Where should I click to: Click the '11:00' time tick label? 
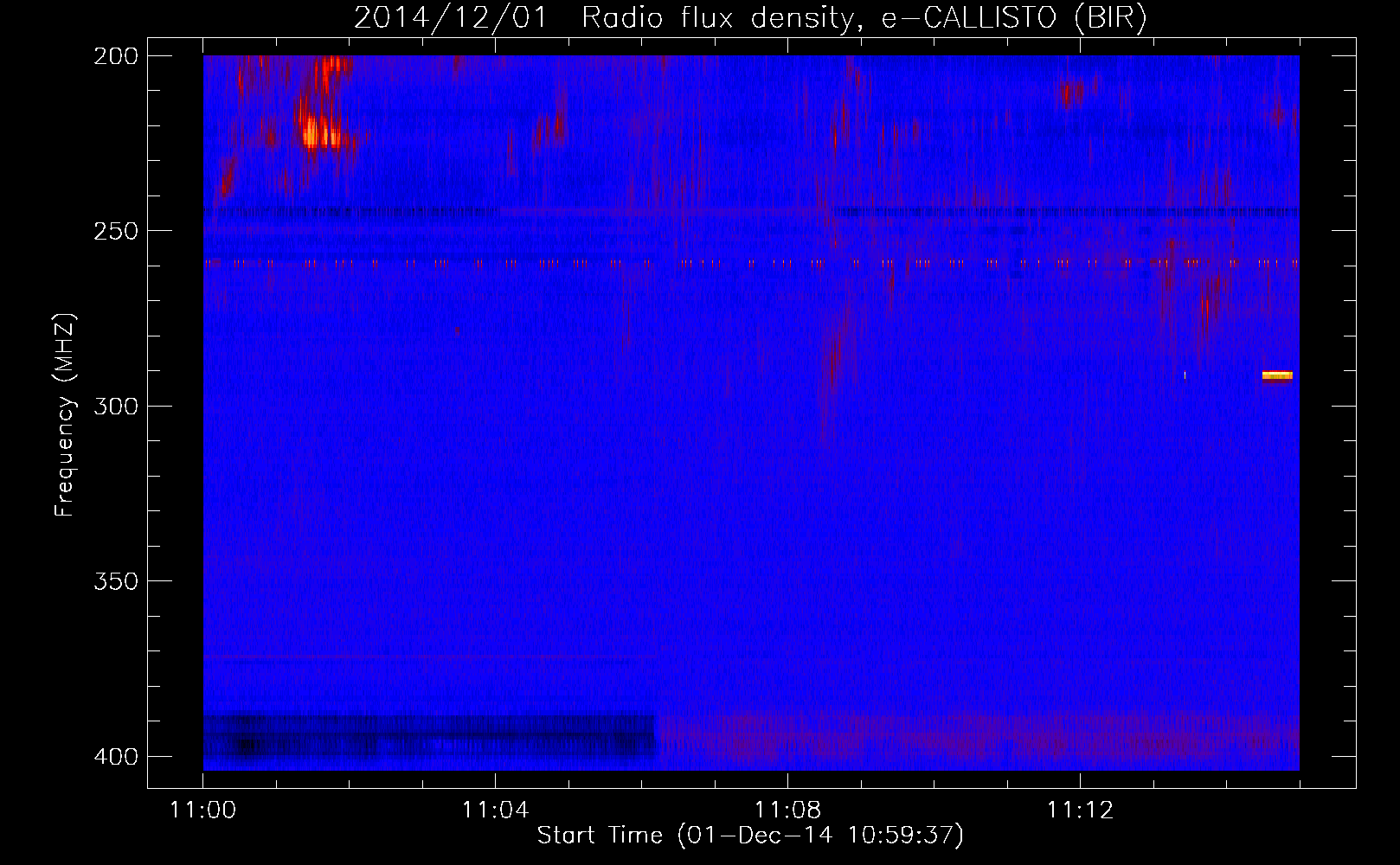pyautogui.click(x=203, y=811)
